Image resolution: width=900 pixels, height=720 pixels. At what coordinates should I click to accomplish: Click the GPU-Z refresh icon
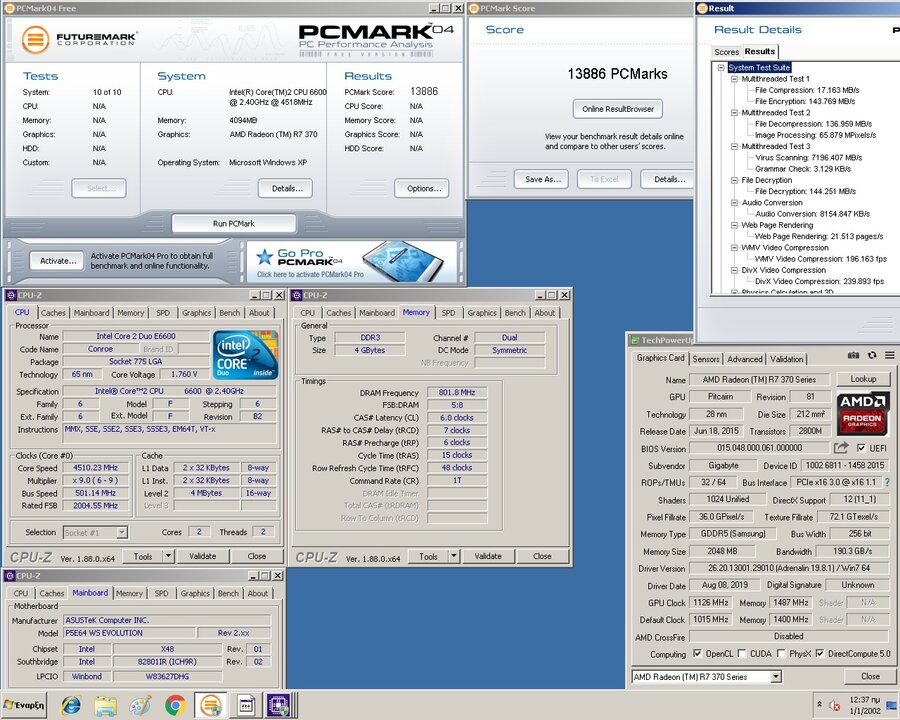(x=872, y=355)
